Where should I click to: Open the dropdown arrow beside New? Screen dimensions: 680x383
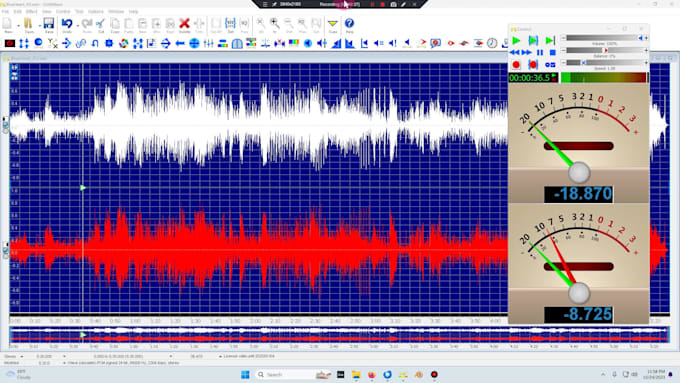coord(18,25)
